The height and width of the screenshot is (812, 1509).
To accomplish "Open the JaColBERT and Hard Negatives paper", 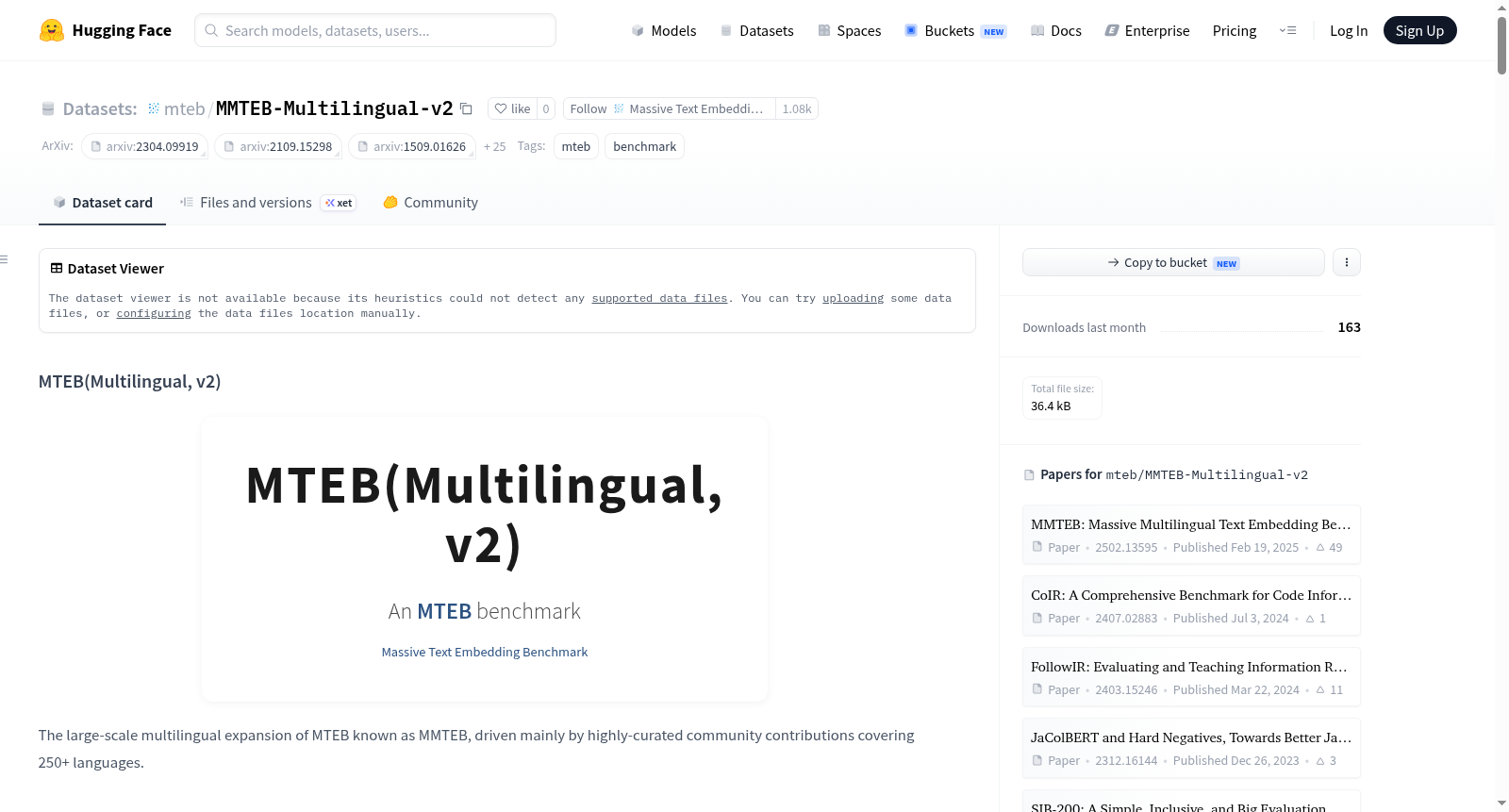I will click(x=1191, y=748).
